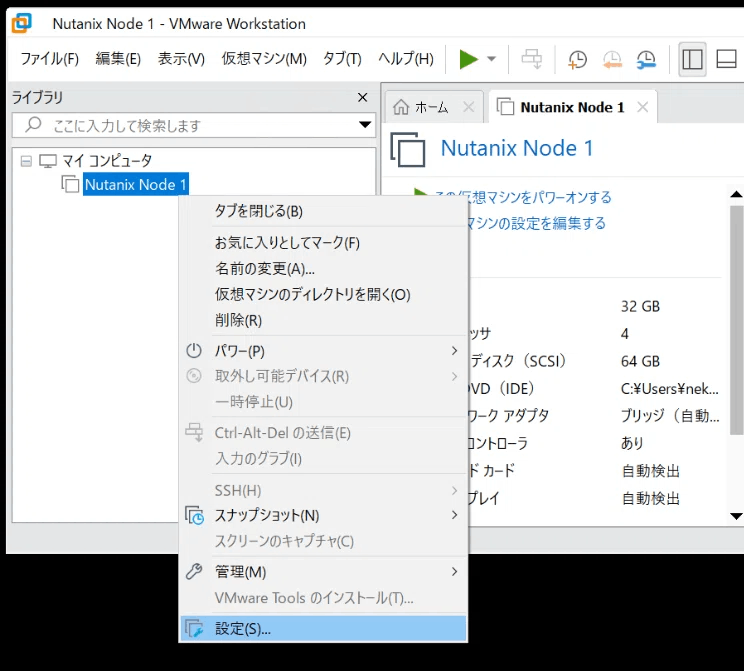Click the あり USB controller value
The height and width of the screenshot is (671, 744).
point(632,443)
